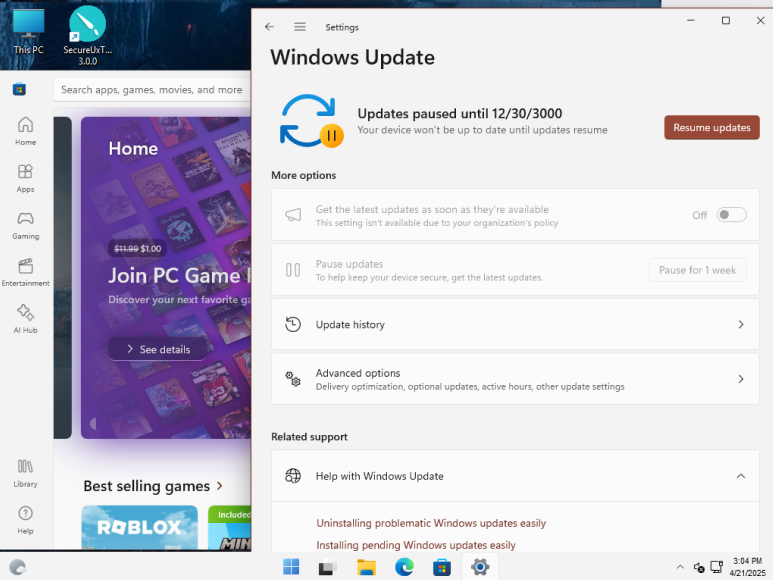Toggle get latest updates switch

(731, 215)
